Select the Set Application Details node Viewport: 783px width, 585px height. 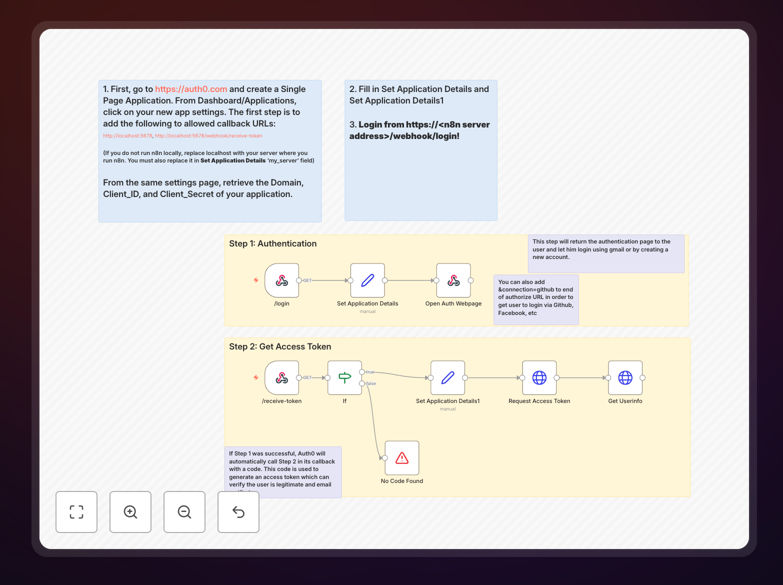pyautogui.click(x=368, y=280)
